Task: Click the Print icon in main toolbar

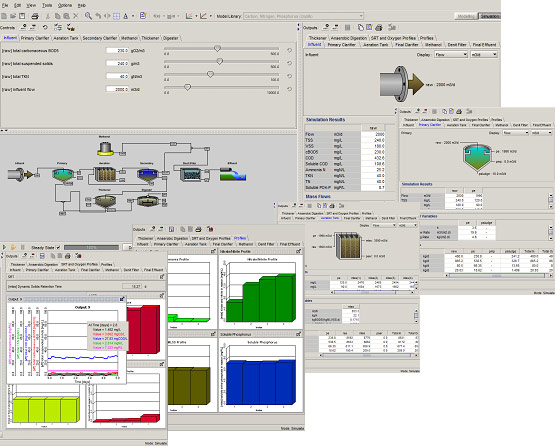Action: click(x=35, y=16)
